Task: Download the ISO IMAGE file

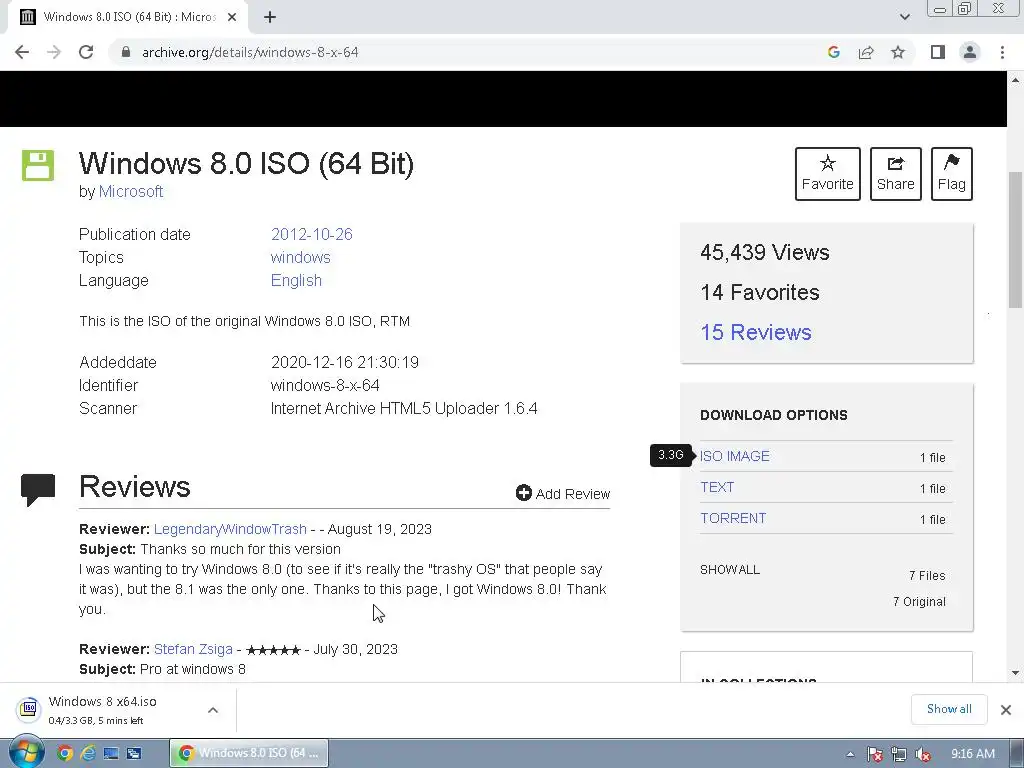Action: [735, 456]
